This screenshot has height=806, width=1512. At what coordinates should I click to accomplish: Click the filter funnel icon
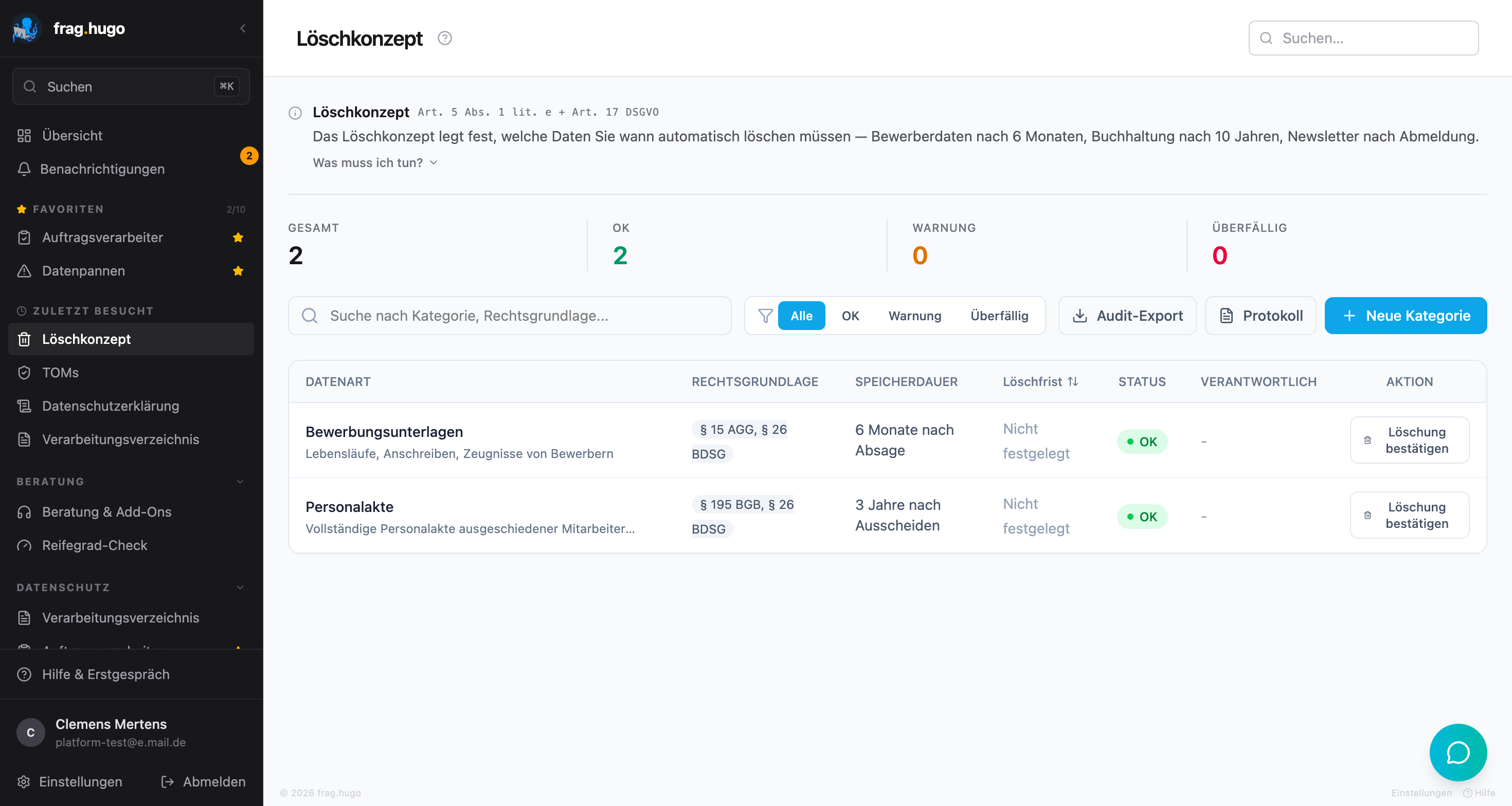(x=765, y=316)
